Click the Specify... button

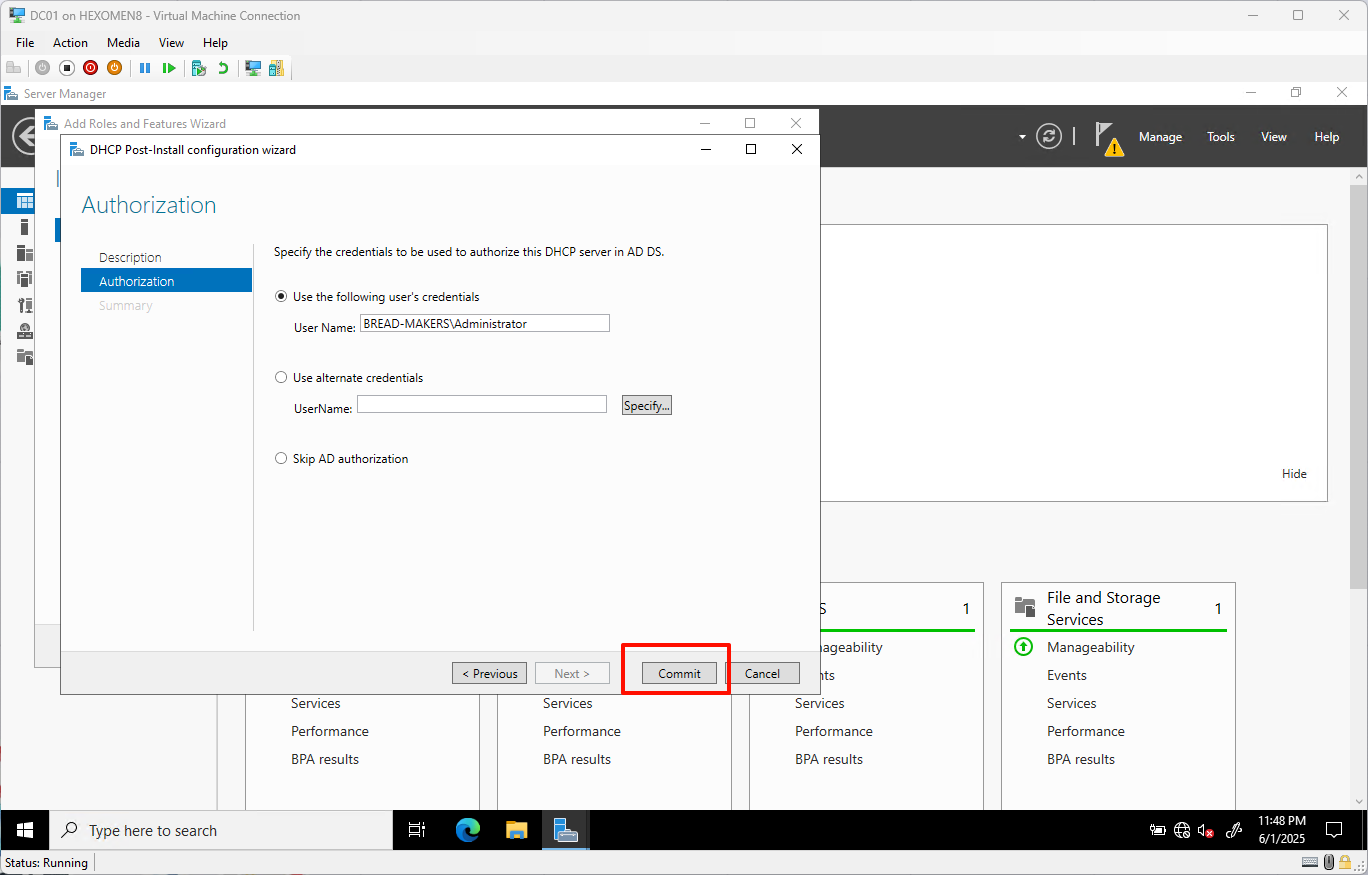click(x=647, y=405)
